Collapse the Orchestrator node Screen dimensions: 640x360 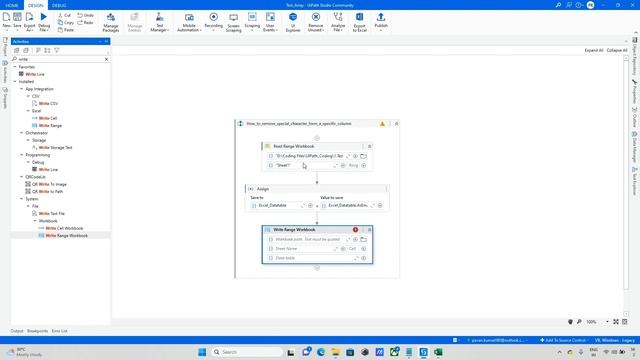pyautogui.click(x=22, y=133)
